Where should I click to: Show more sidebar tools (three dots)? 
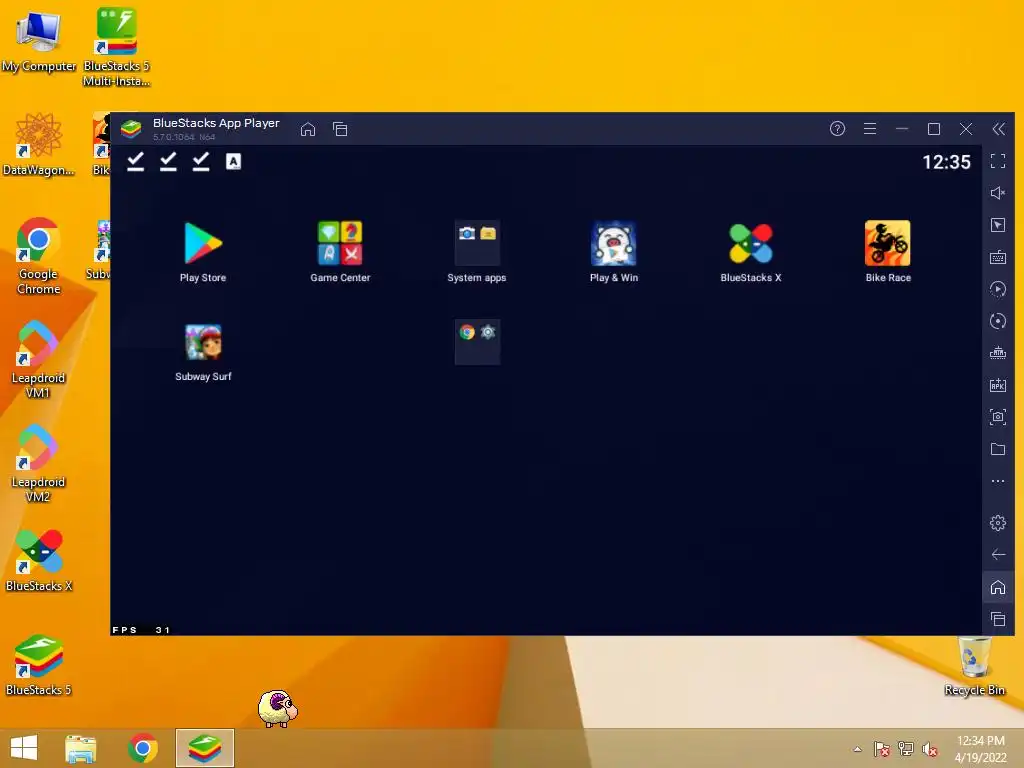(998, 481)
